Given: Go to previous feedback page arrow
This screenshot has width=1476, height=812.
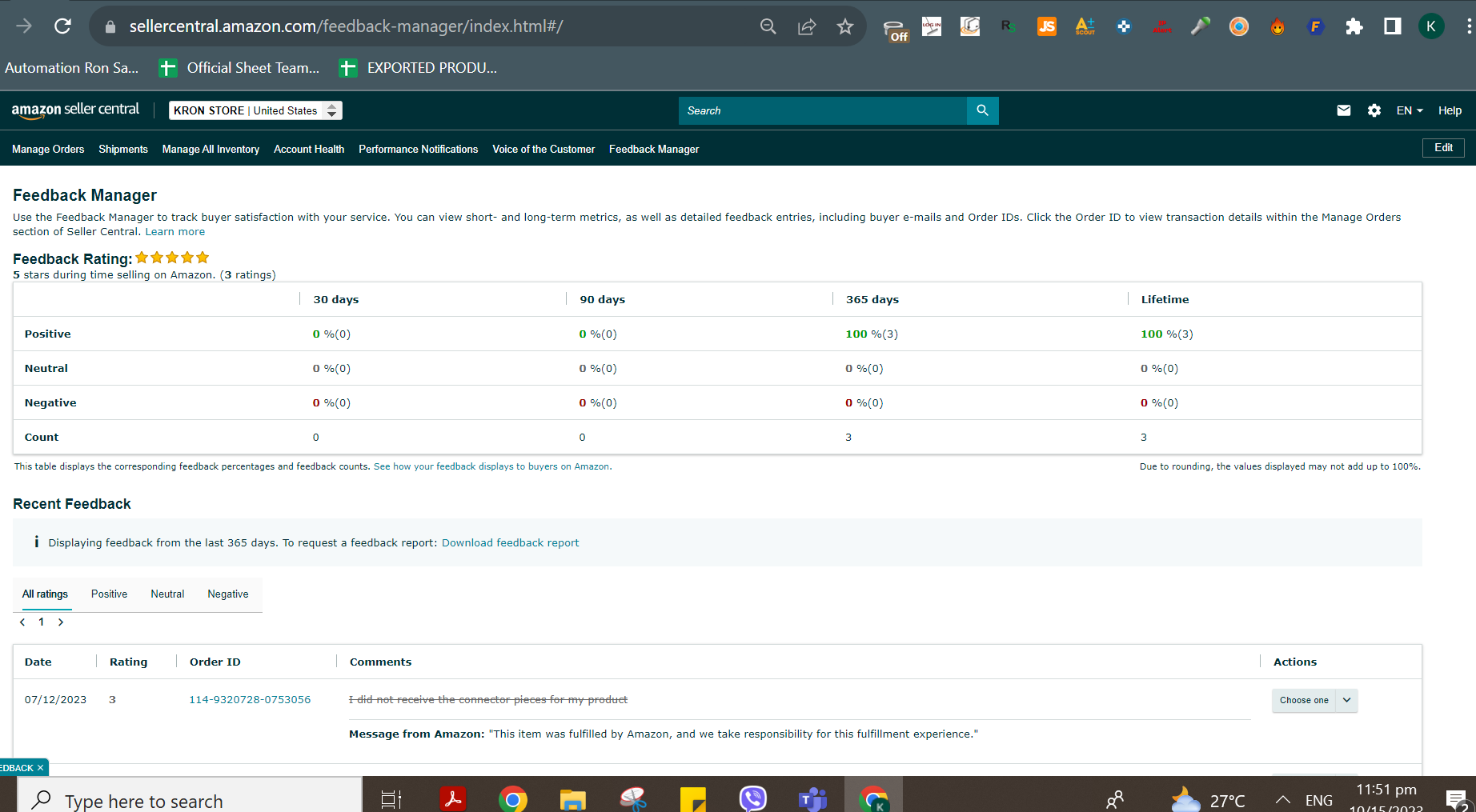Looking at the screenshot, I should [x=22, y=622].
